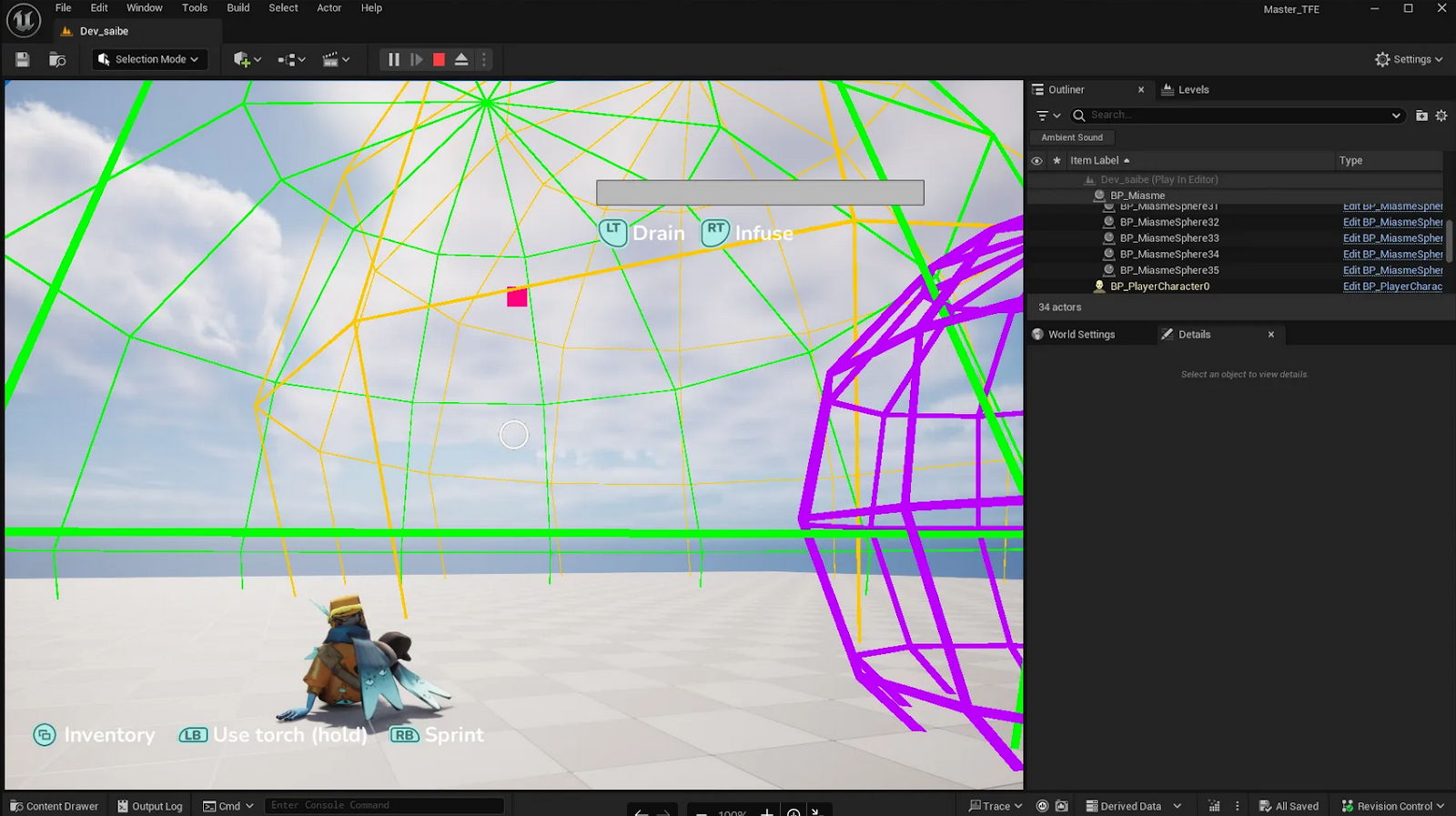Toggle the visibility eye column header
Image resolution: width=1456 pixels, height=816 pixels.
click(x=1036, y=161)
